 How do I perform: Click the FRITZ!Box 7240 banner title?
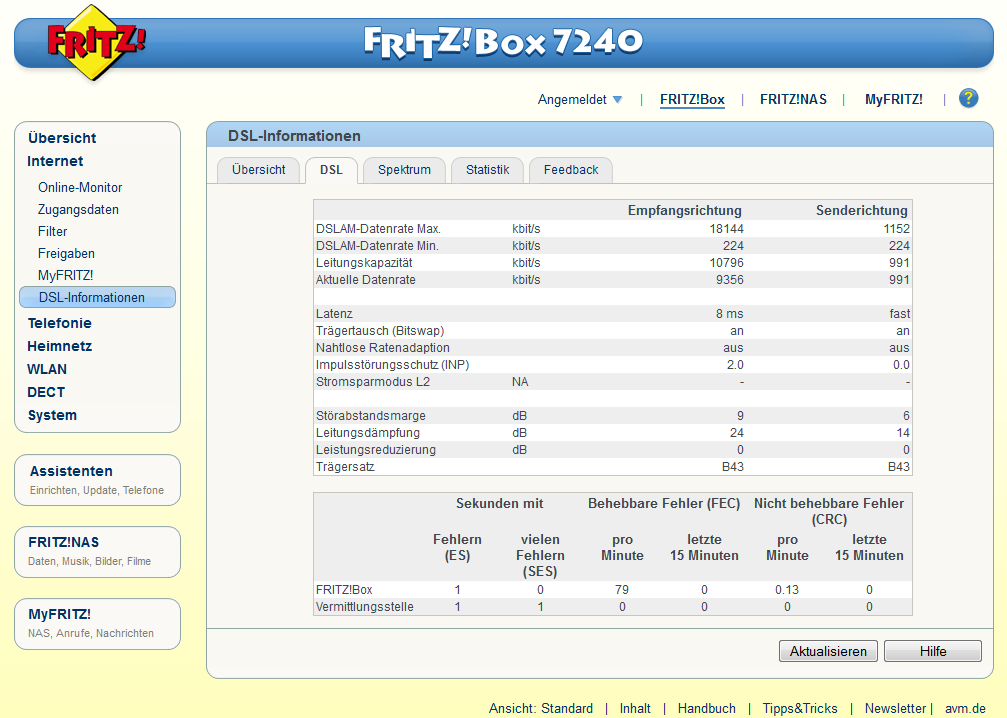click(x=503, y=42)
